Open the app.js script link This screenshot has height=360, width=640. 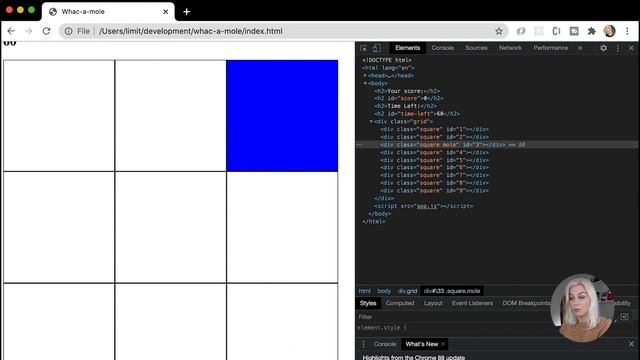(x=427, y=206)
